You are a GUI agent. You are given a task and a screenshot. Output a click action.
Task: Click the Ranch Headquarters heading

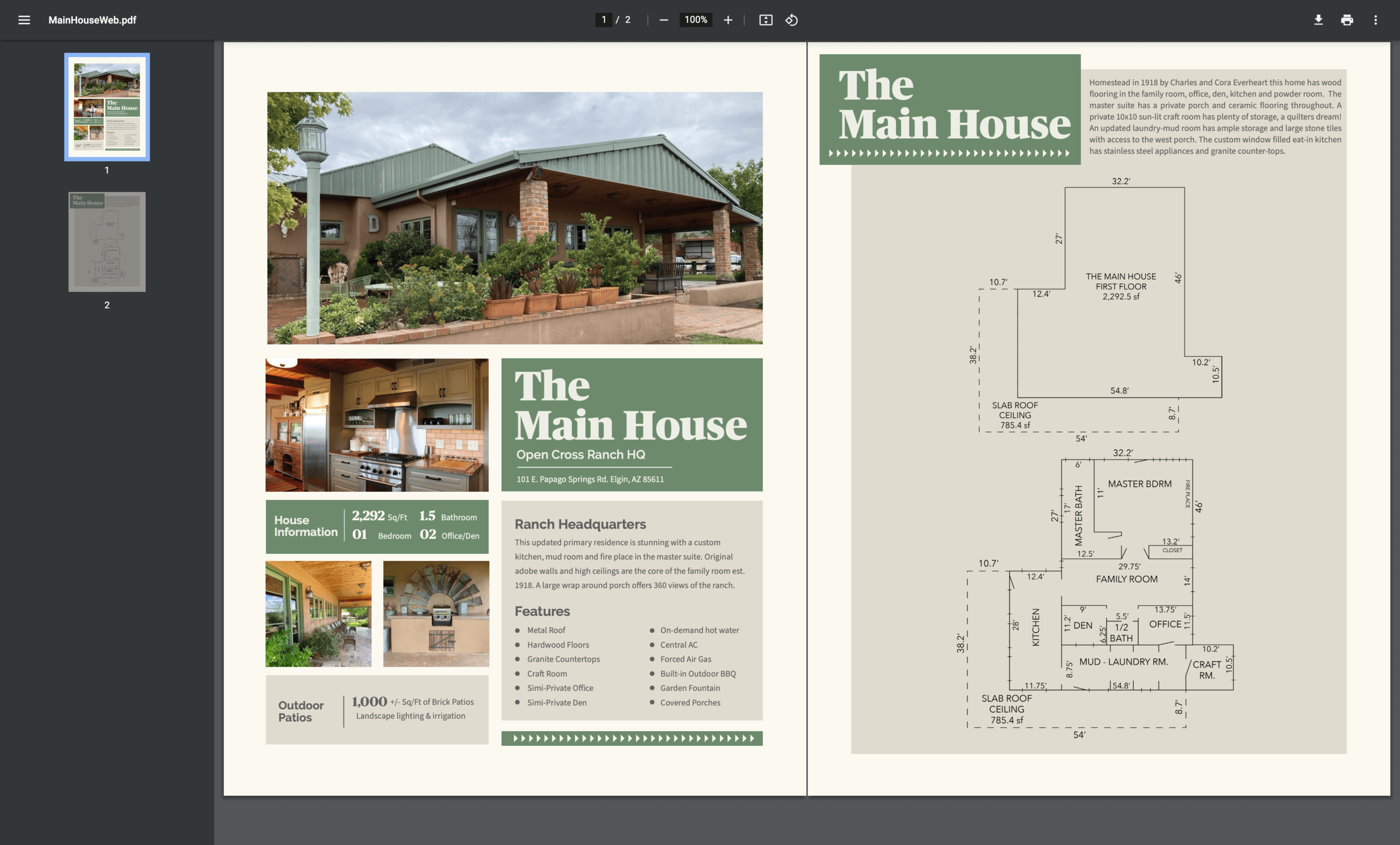(580, 524)
